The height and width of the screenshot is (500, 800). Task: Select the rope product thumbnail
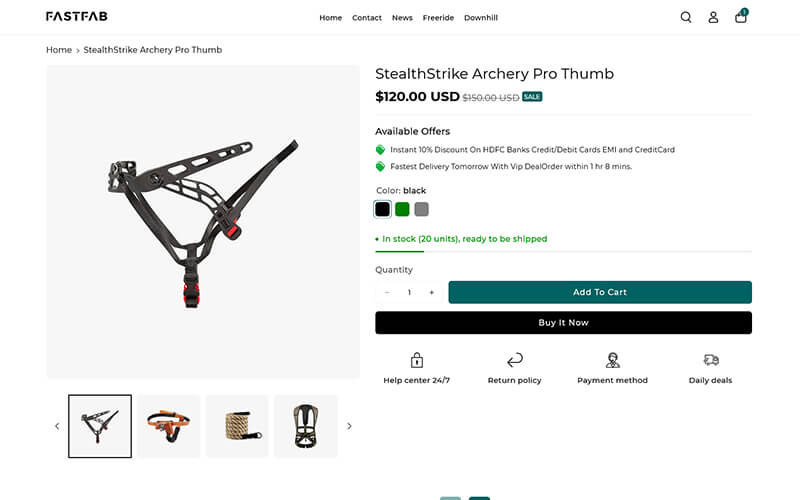[x=237, y=426]
